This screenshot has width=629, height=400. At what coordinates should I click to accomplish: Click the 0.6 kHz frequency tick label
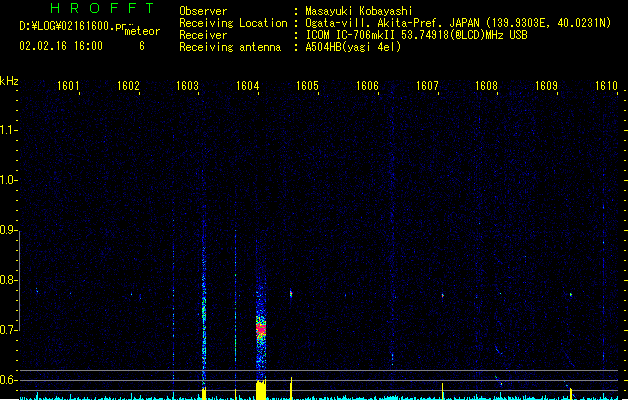tap(7, 380)
